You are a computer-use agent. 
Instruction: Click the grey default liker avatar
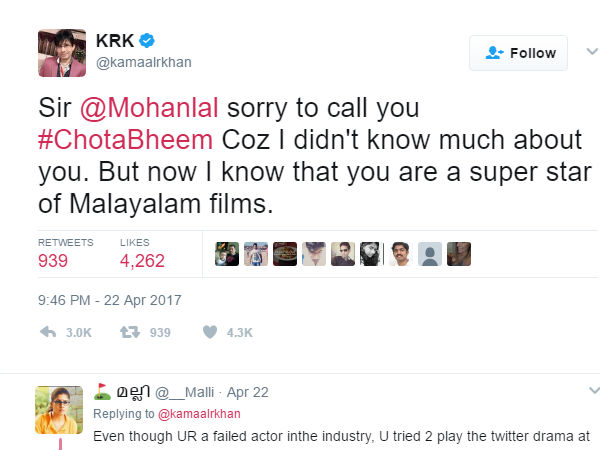(429, 255)
